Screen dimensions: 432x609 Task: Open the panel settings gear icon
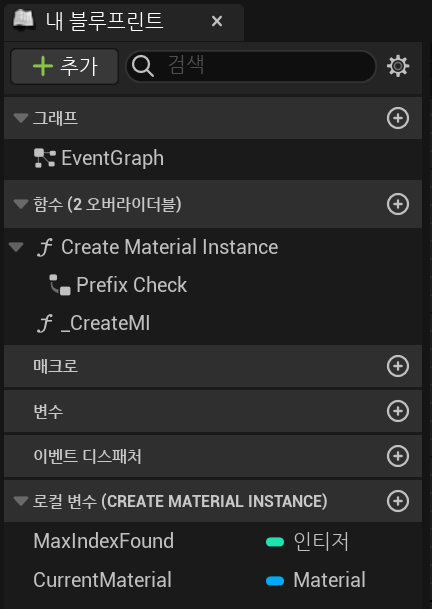(398, 66)
